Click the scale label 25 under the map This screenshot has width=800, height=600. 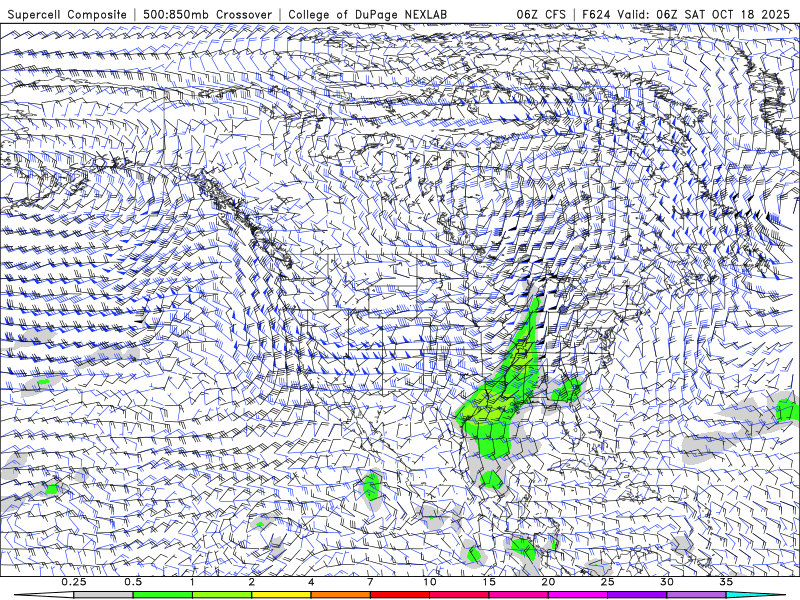click(x=607, y=582)
